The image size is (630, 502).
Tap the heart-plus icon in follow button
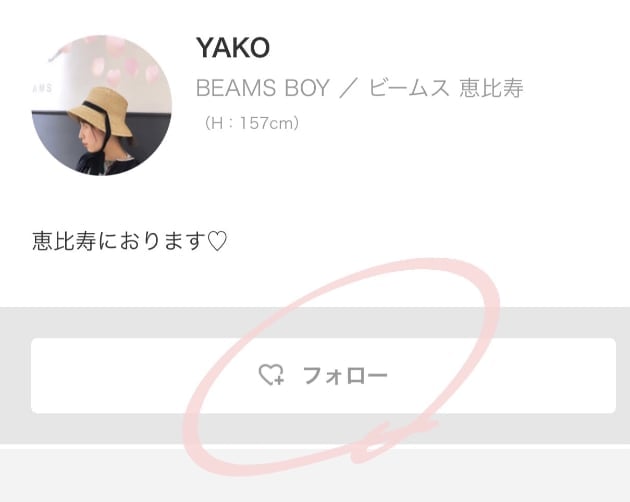(271, 375)
